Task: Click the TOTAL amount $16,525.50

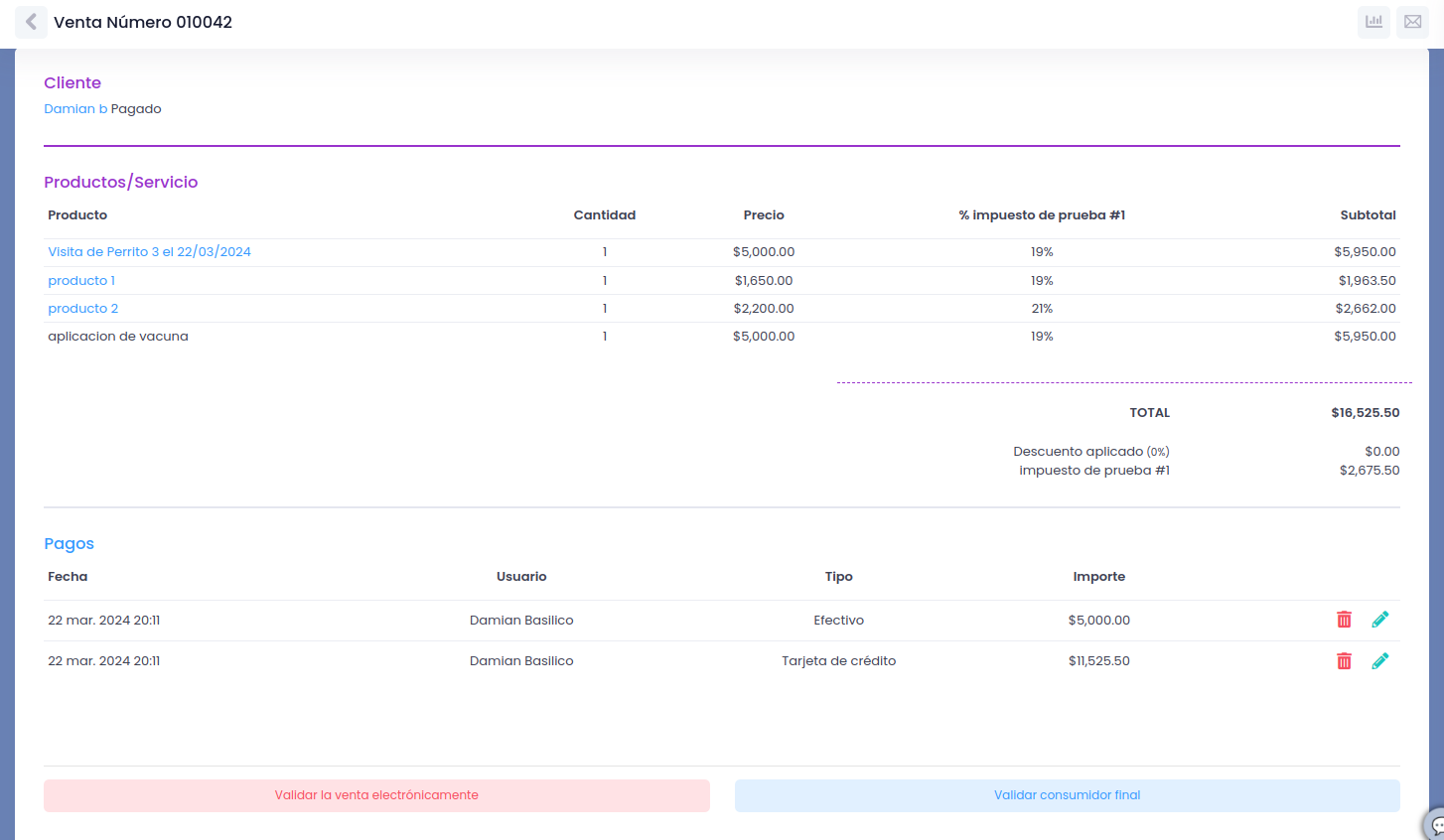Action: click(x=1366, y=413)
